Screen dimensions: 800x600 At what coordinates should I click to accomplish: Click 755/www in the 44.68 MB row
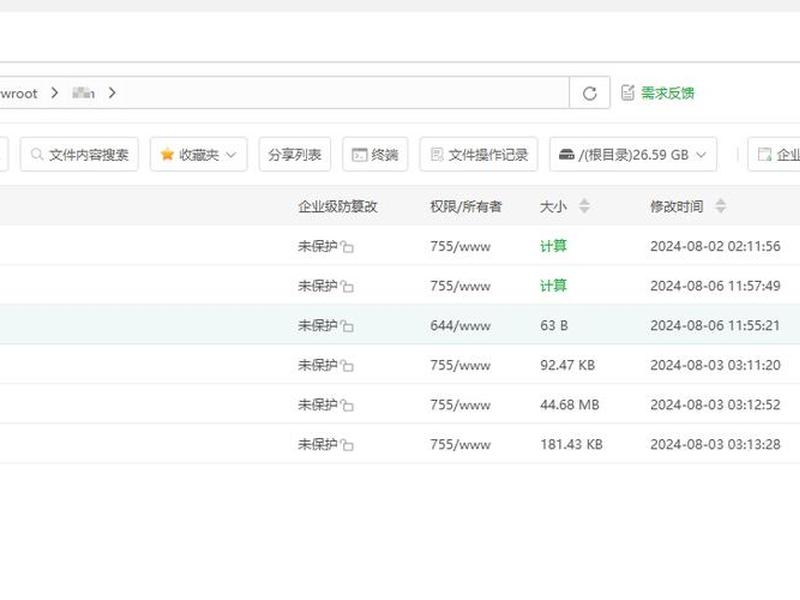(x=460, y=405)
